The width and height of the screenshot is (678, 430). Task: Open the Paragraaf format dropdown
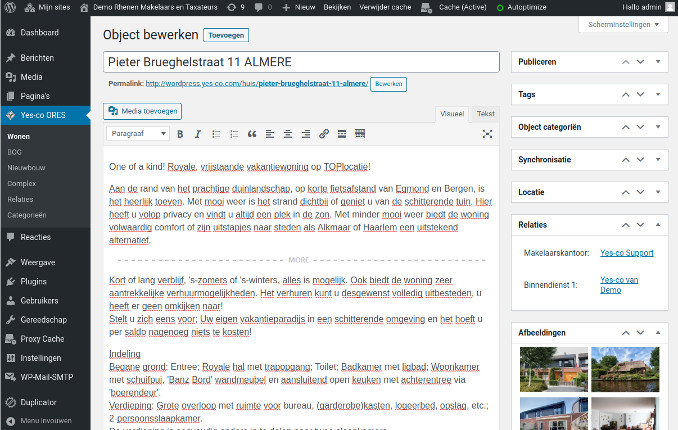[x=138, y=134]
